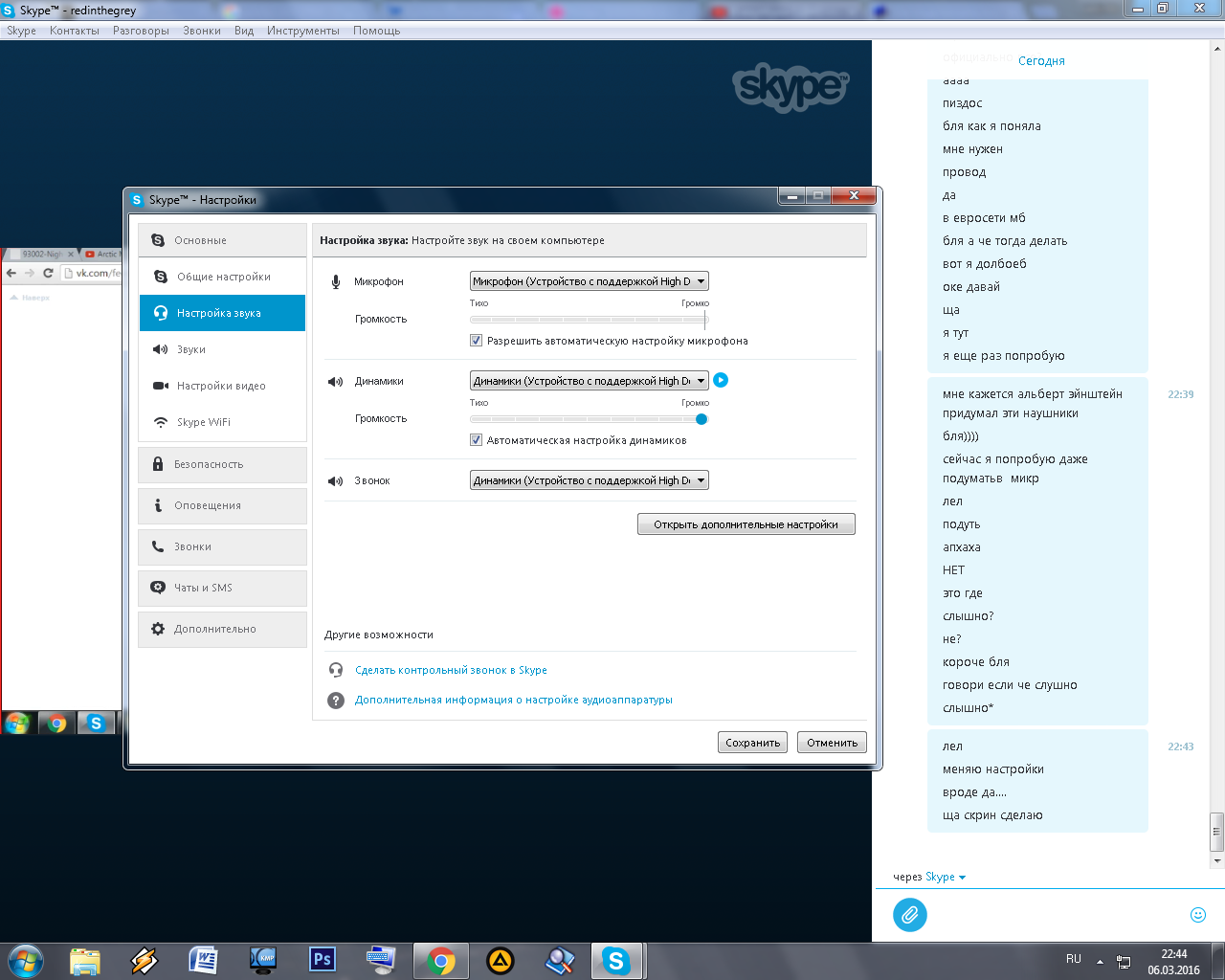Open Windows Explorer from taskbar
The width and height of the screenshot is (1225, 980).
point(85,960)
